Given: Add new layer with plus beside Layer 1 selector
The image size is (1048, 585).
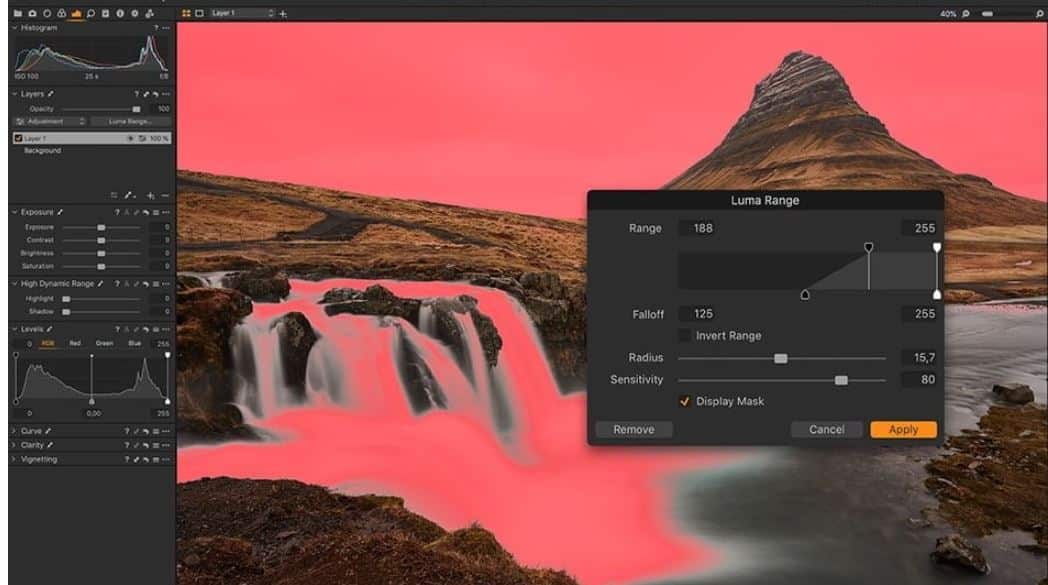Looking at the screenshot, I should pyautogui.click(x=283, y=13).
